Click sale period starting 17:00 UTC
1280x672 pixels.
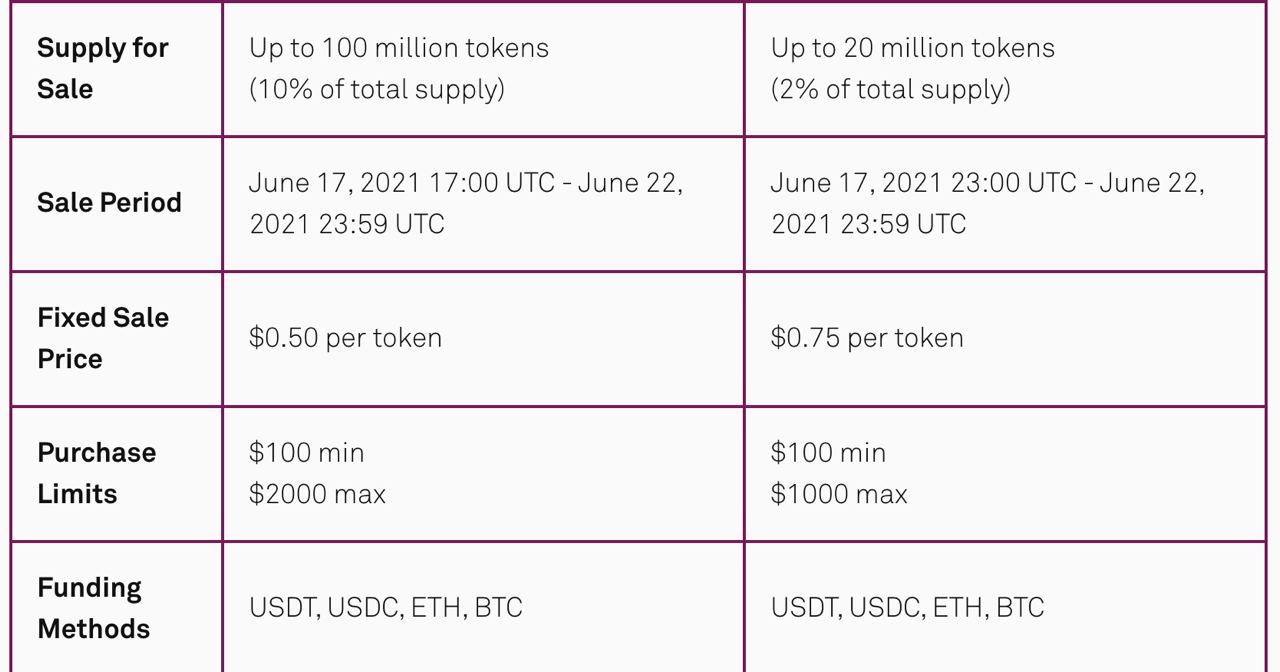click(466, 203)
